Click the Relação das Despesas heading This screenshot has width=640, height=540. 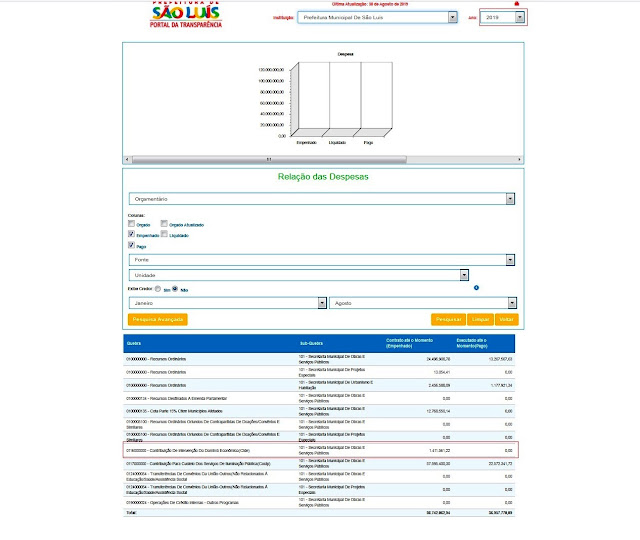click(x=323, y=177)
